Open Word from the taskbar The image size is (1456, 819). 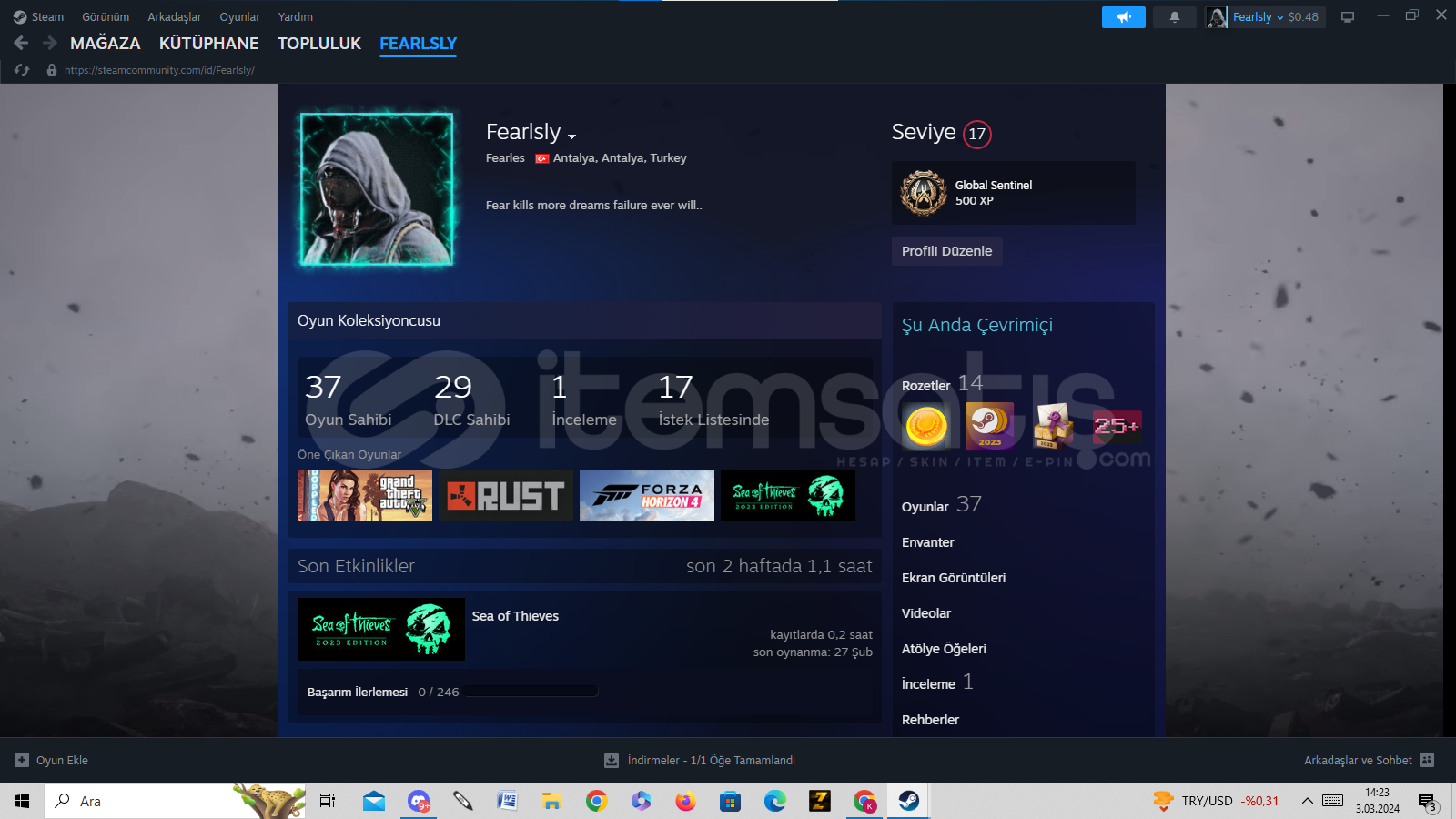507,801
